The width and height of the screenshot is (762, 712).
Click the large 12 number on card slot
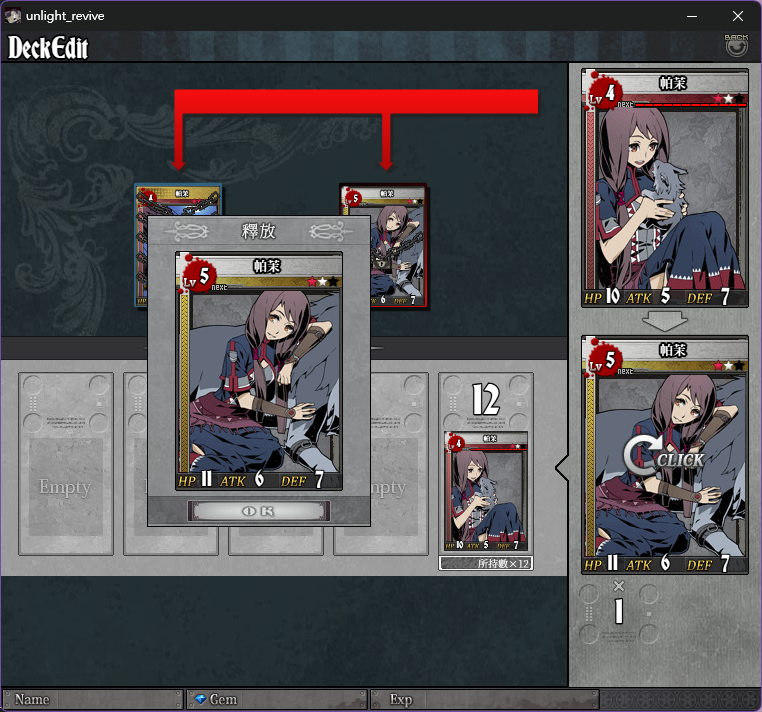click(x=486, y=399)
